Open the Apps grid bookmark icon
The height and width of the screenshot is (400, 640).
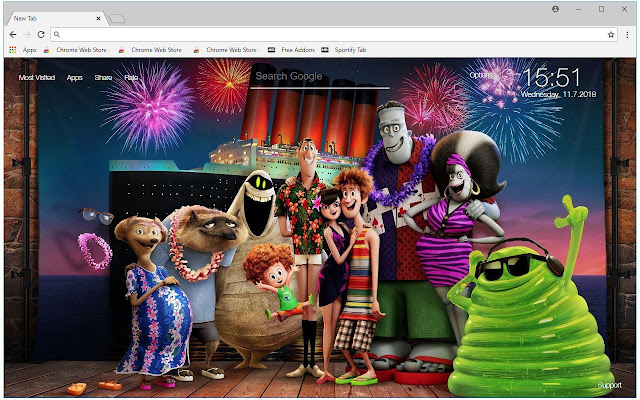pyautogui.click(x=13, y=50)
